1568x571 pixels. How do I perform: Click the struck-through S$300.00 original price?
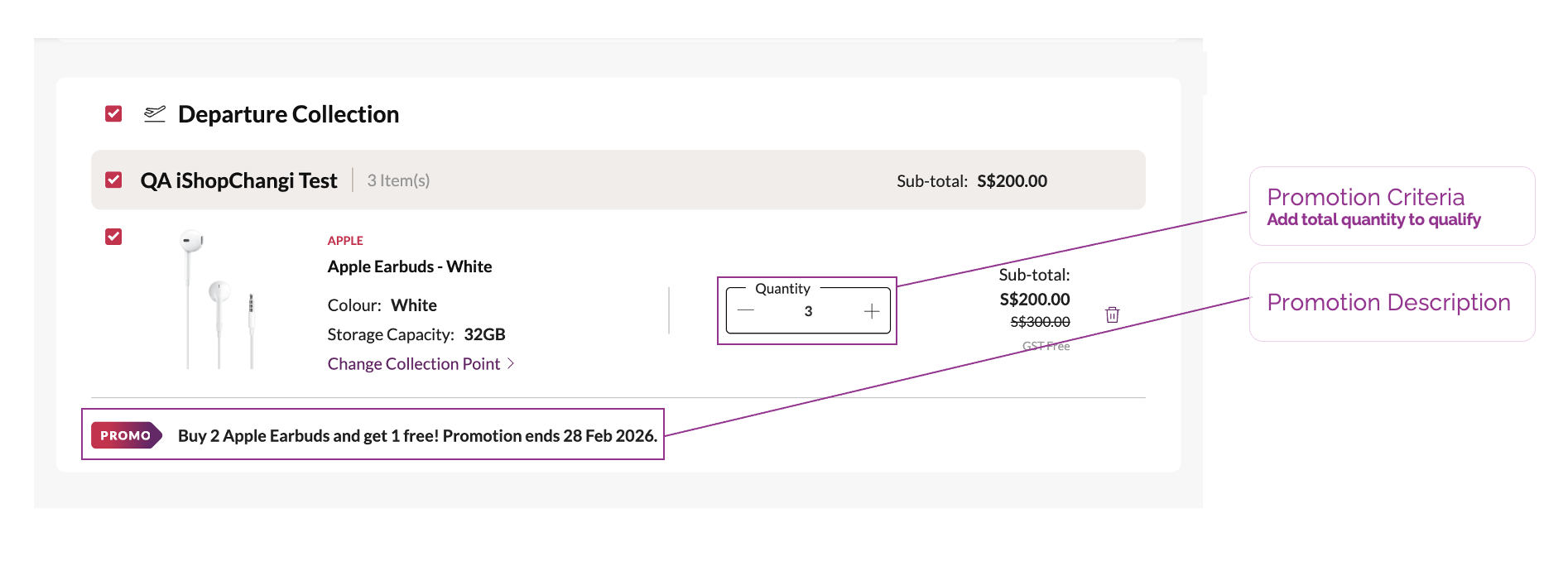tap(1040, 322)
